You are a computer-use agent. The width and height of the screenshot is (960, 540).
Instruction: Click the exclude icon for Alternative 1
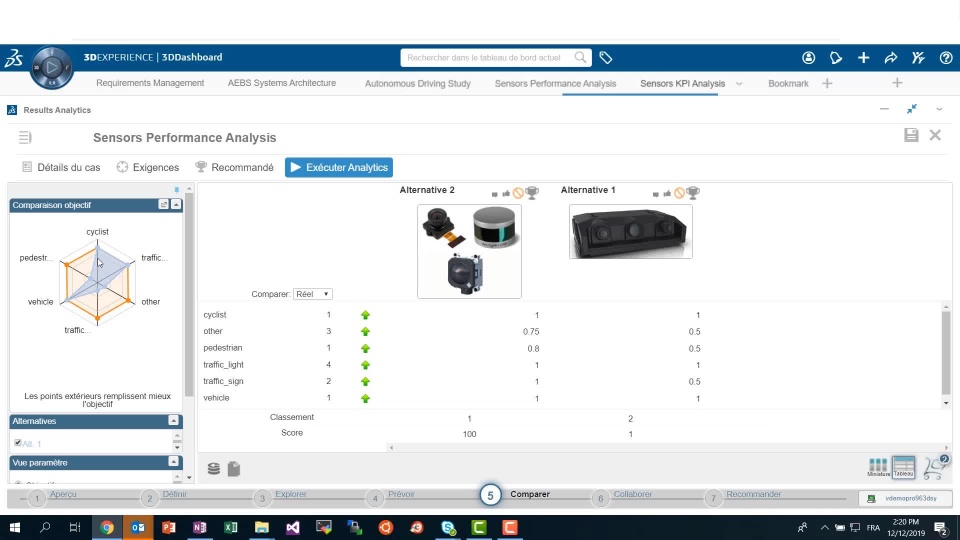680,193
